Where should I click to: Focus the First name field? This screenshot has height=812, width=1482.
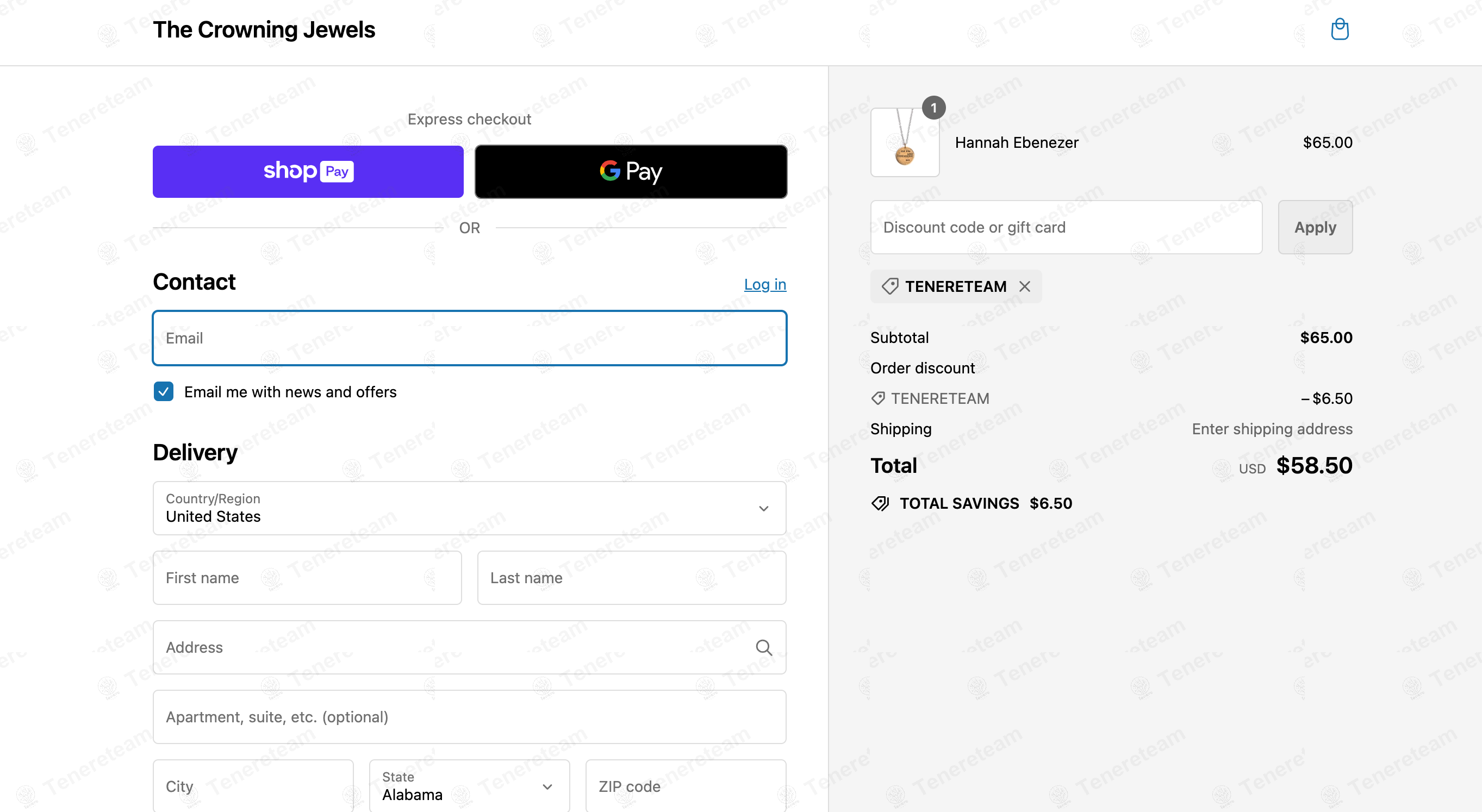(x=307, y=578)
